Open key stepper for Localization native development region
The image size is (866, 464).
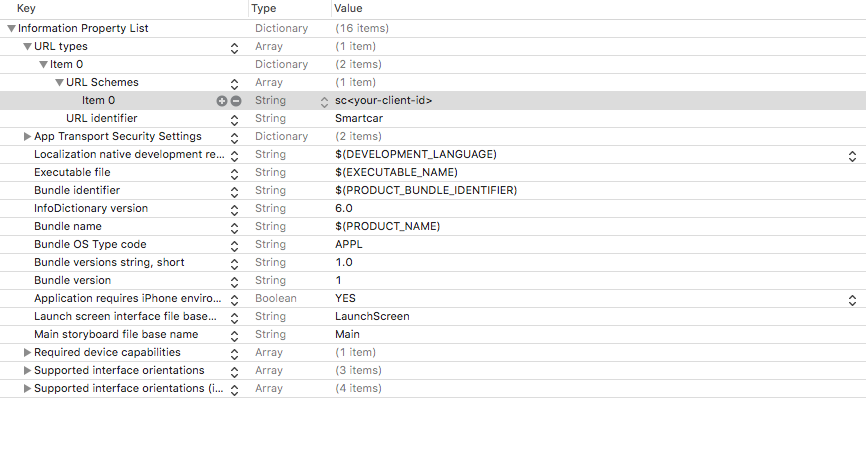coord(234,156)
